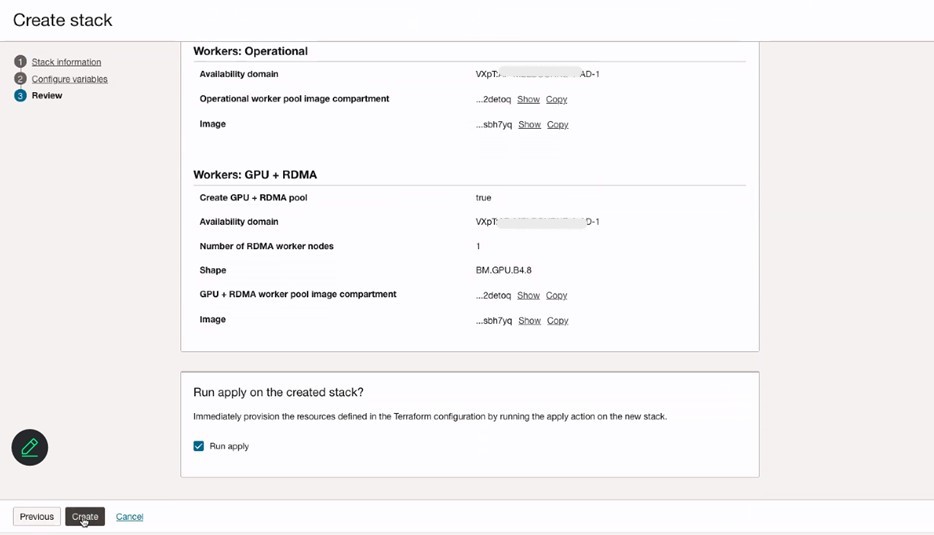Click the step 3 Review circle icon
This screenshot has height=535, width=934.
point(20,96)
